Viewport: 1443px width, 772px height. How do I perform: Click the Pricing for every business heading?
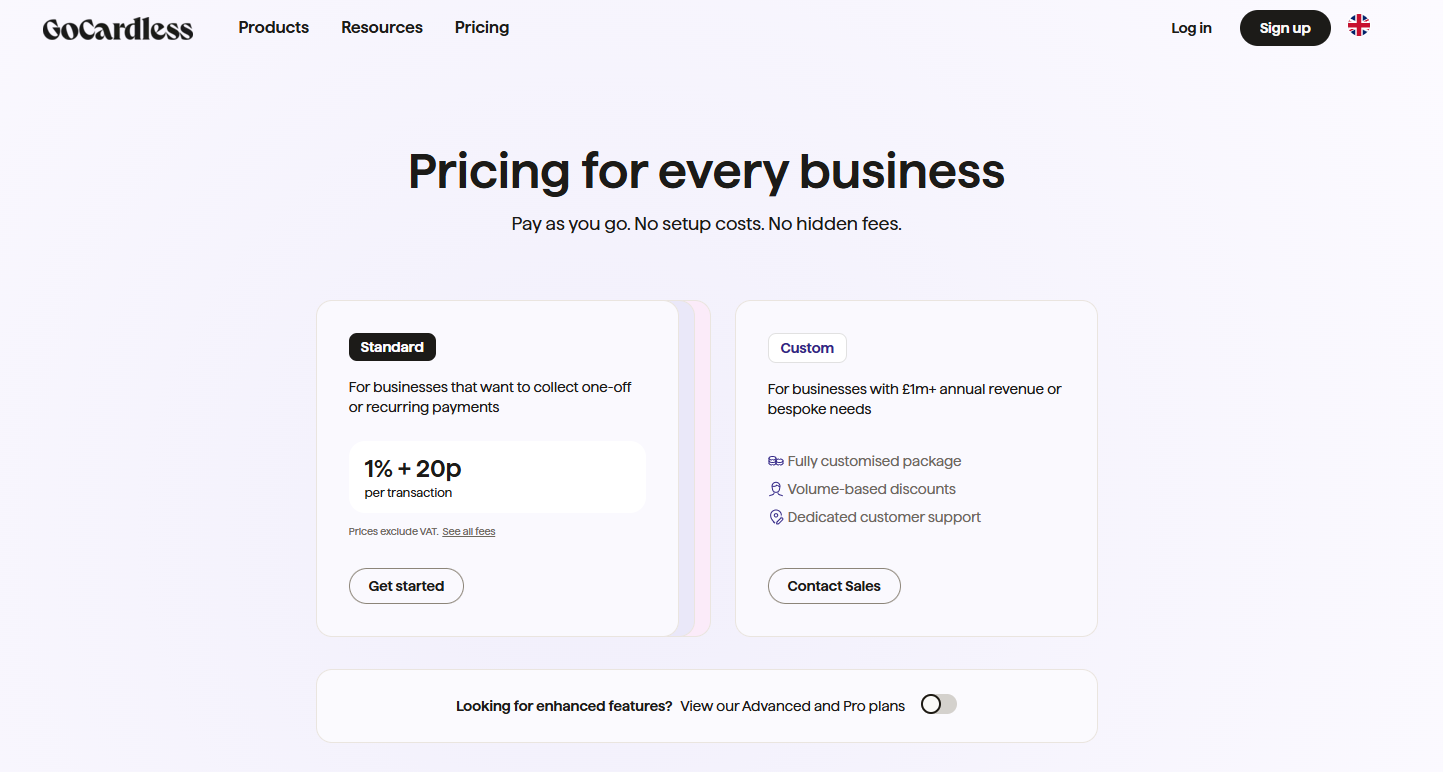(x=706, y=171)
